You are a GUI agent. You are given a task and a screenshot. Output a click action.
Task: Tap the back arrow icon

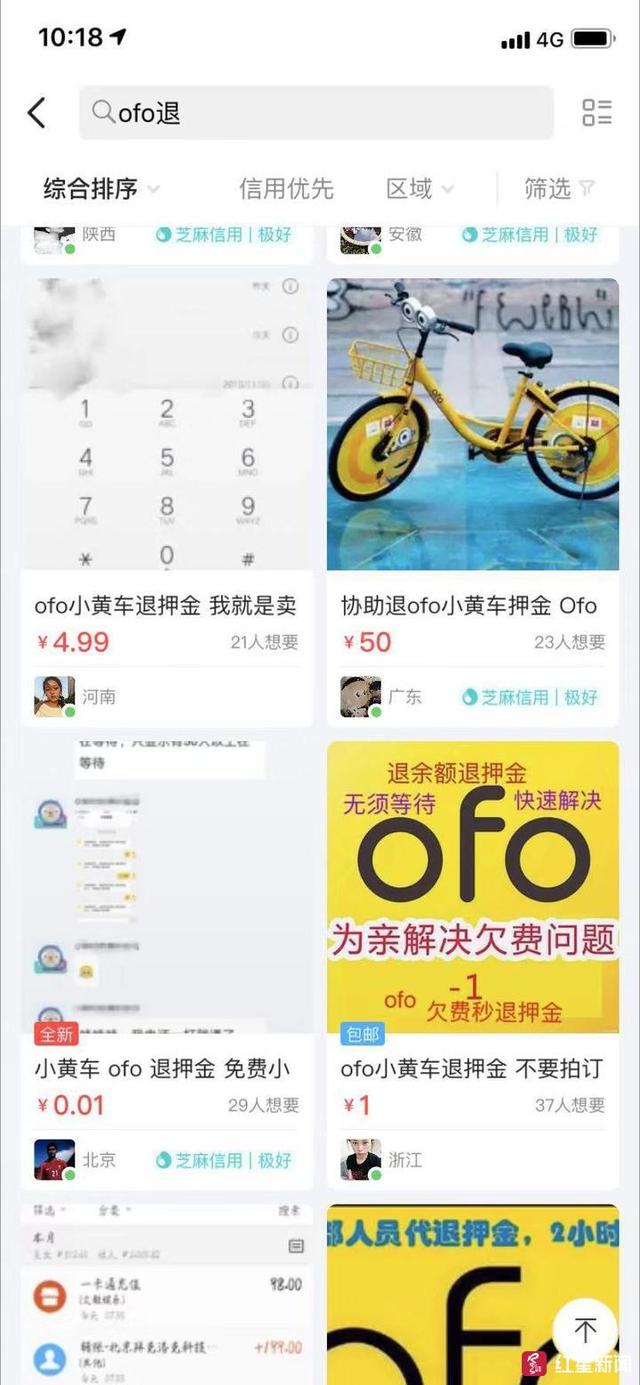tap(36, 113)
